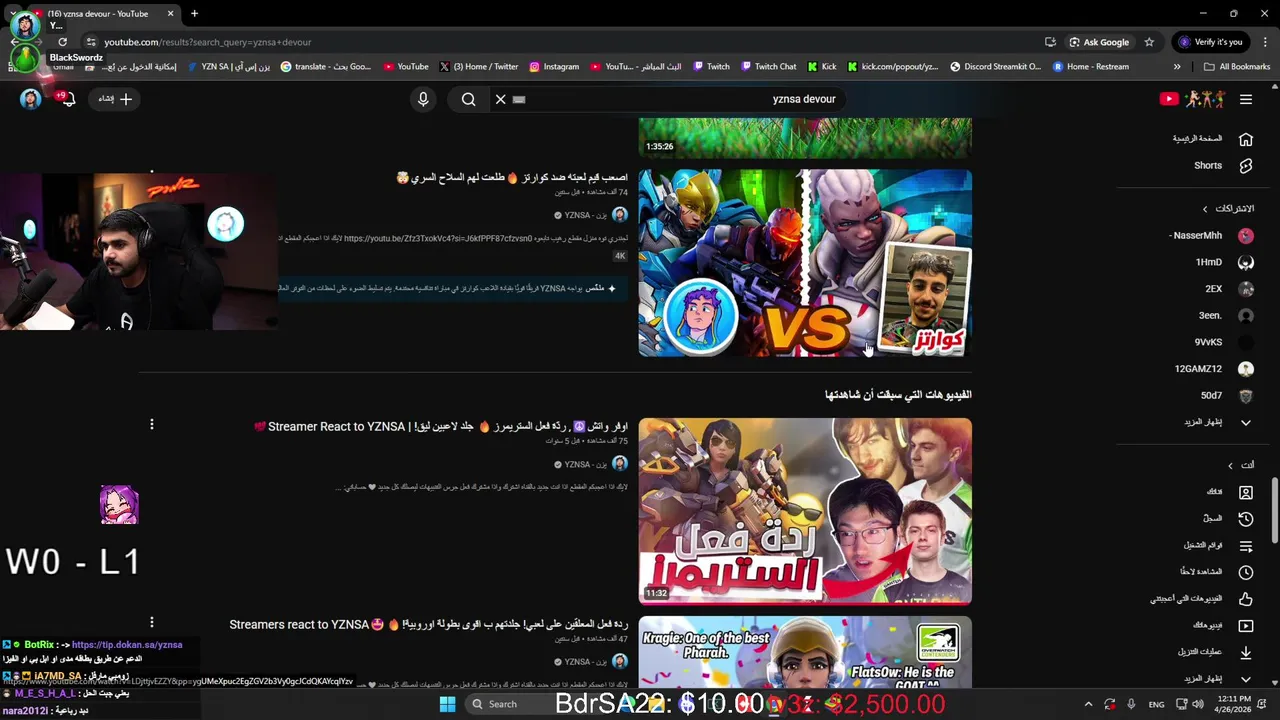
Task: Play the VS thumbnail video
Action: pyautogui.click(x=805, y=263)
